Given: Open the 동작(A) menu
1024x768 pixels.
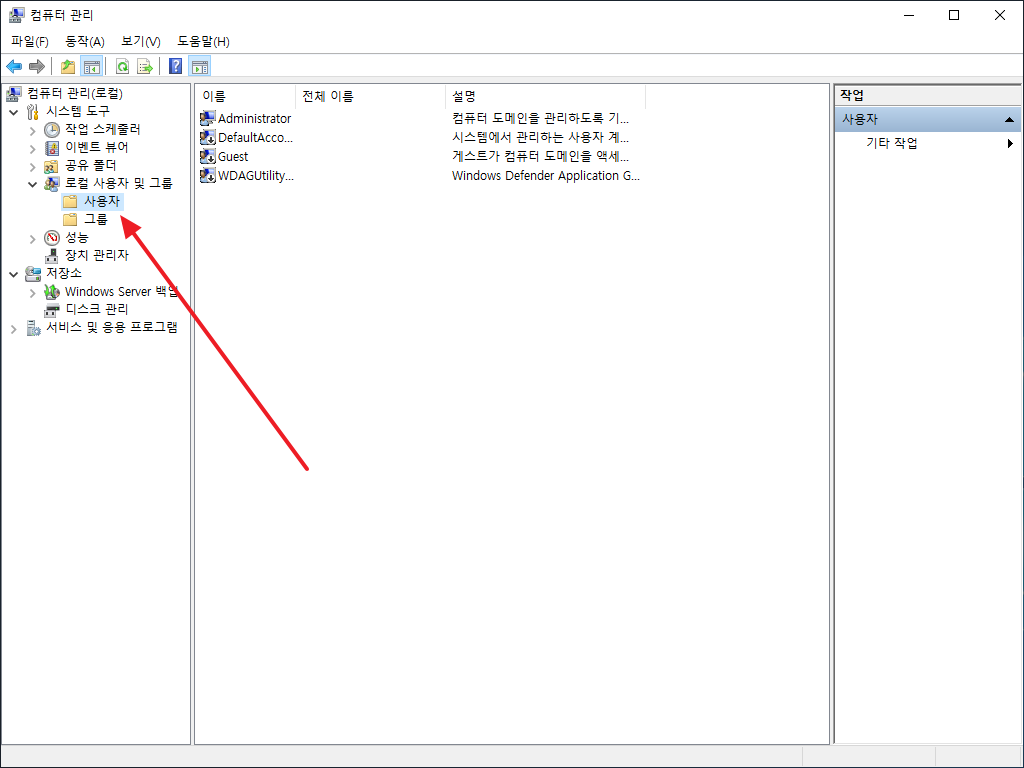Looking at the screenshot, I should 85,41.
